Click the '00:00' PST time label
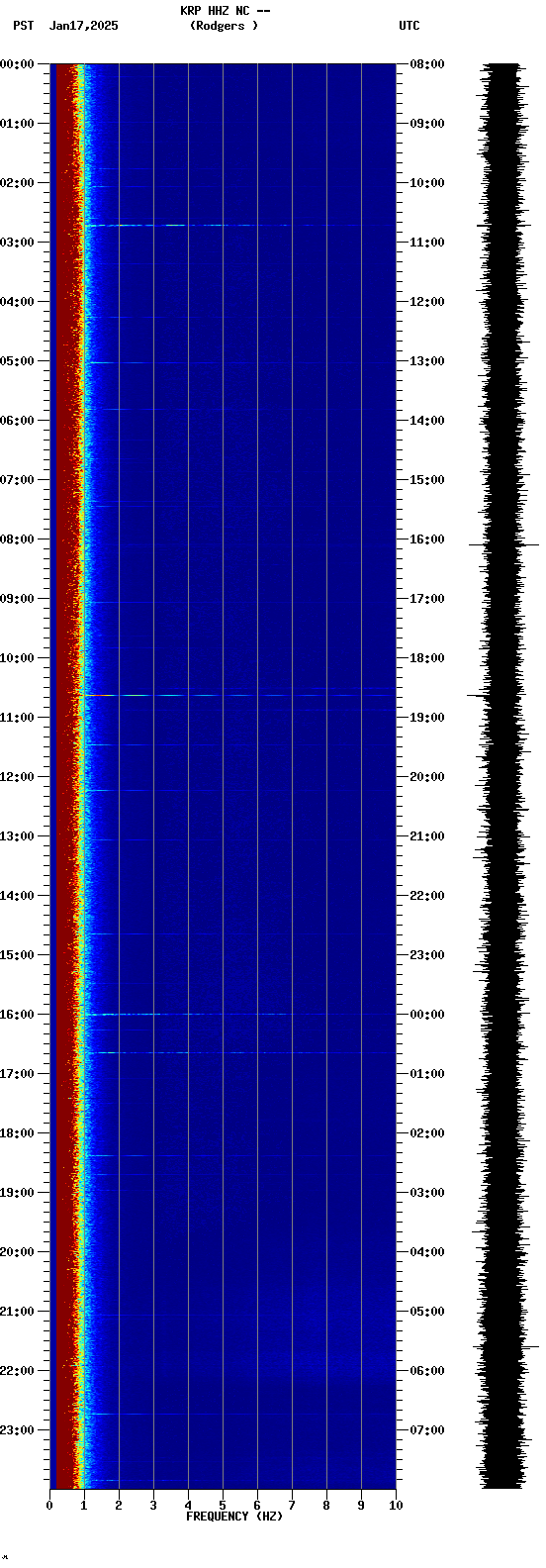Screen dimensions: 546x1568 17,64
